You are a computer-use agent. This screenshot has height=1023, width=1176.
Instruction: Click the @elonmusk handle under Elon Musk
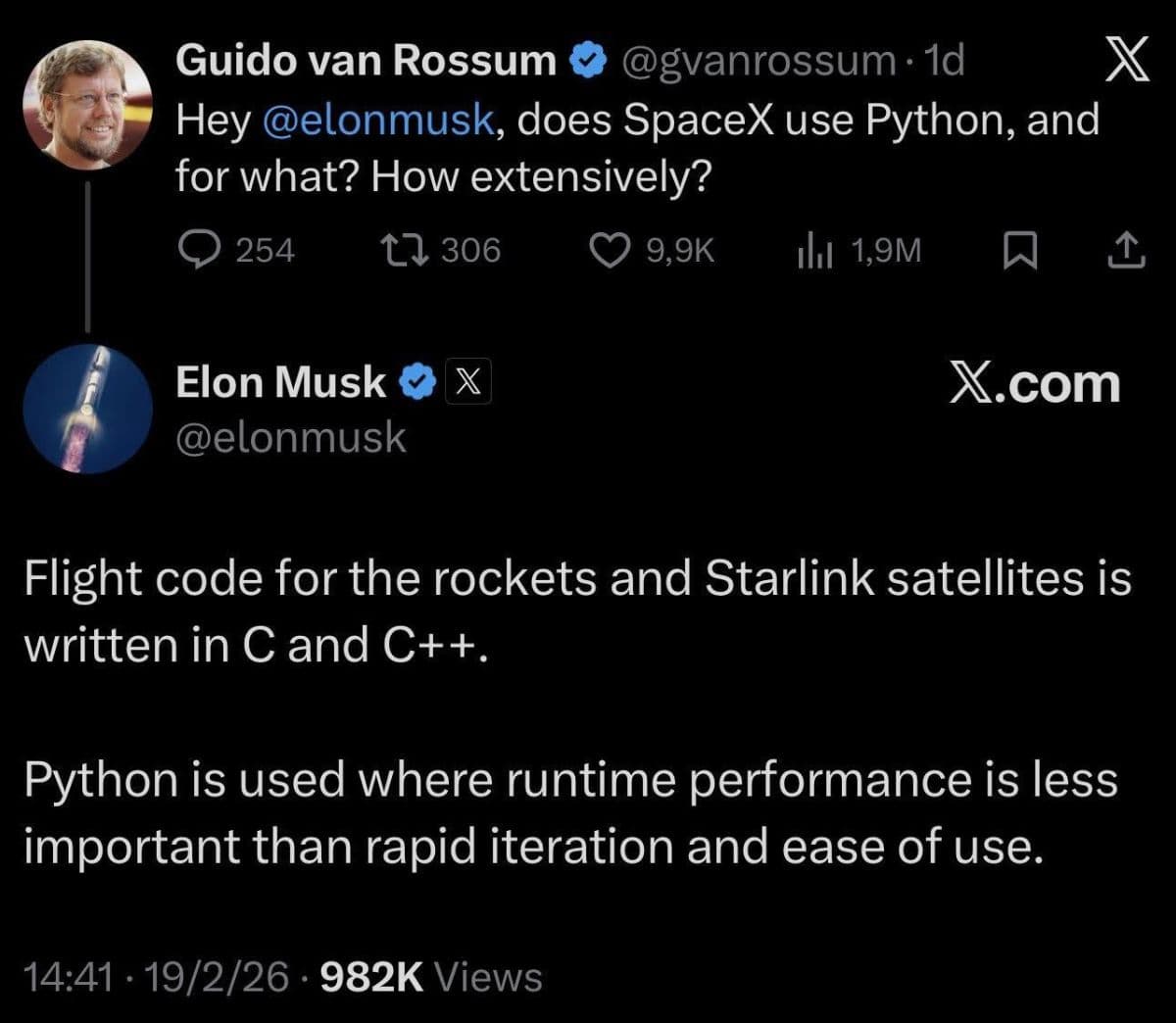[290, 437]
